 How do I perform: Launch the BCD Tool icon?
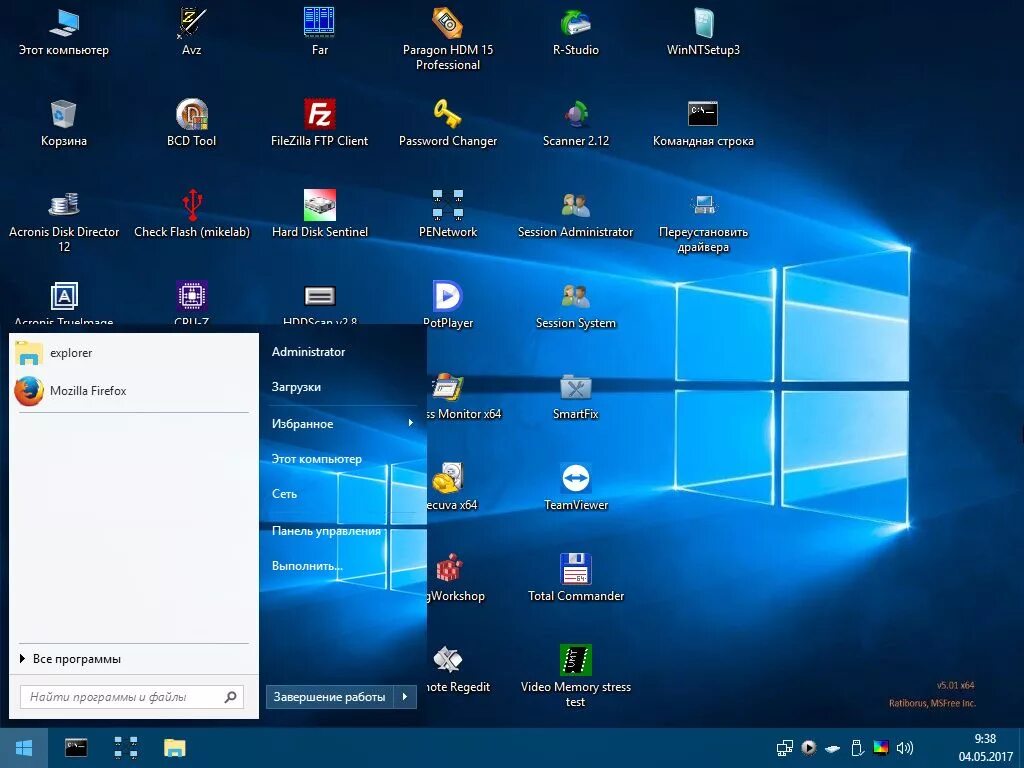(191, 123)
